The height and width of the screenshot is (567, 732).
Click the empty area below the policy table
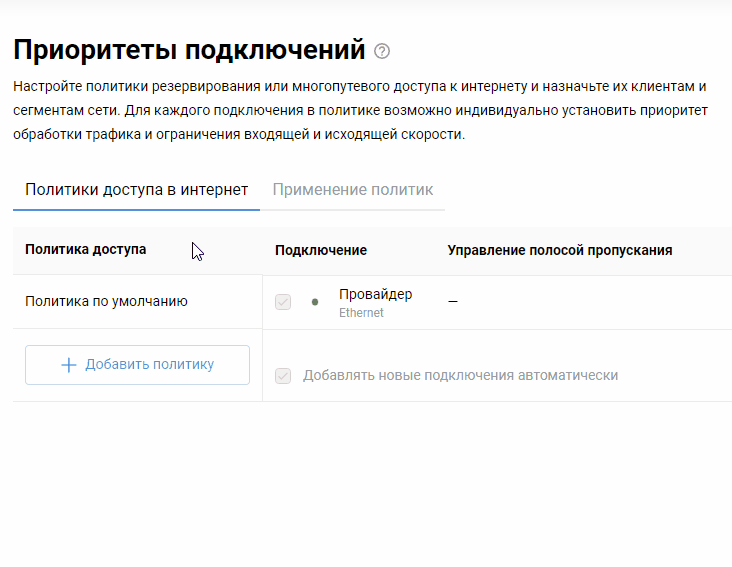(366, 480)
